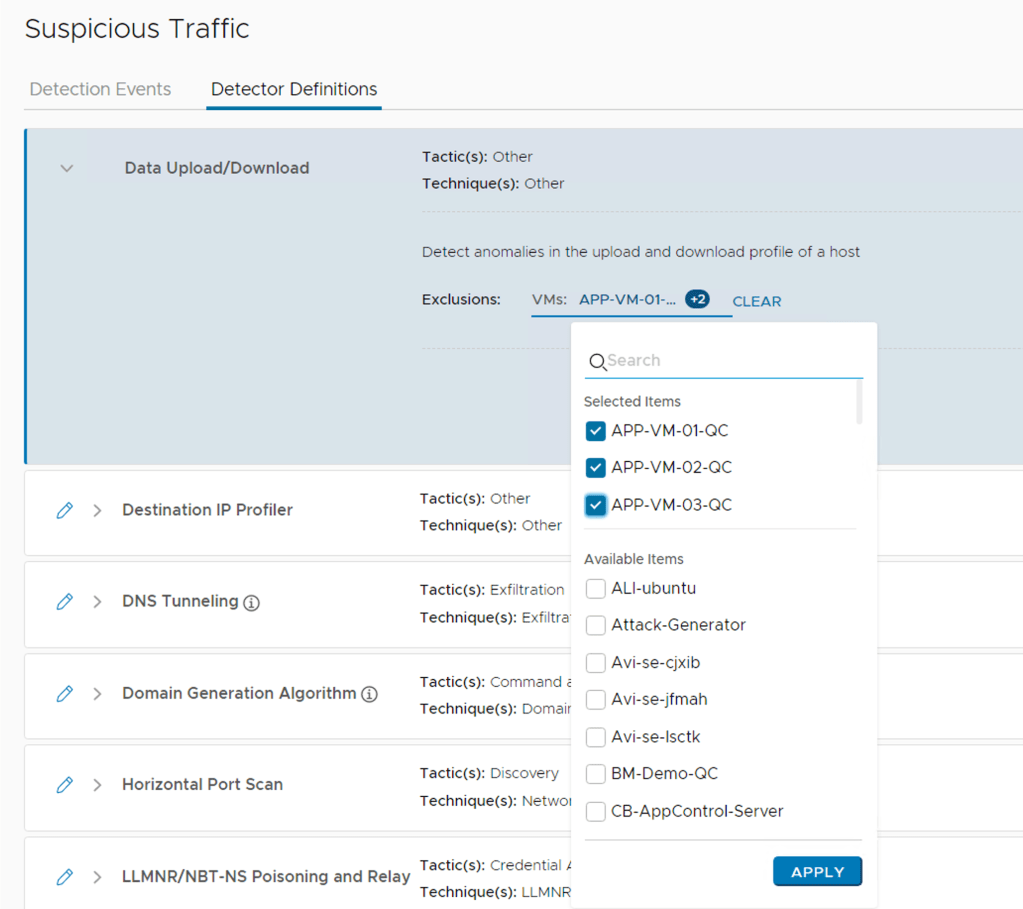Uncheck APP-VM-01-QC in Selected Items
The height and width of the screenshot is (909, 1023).
click(x=596, y=431)
